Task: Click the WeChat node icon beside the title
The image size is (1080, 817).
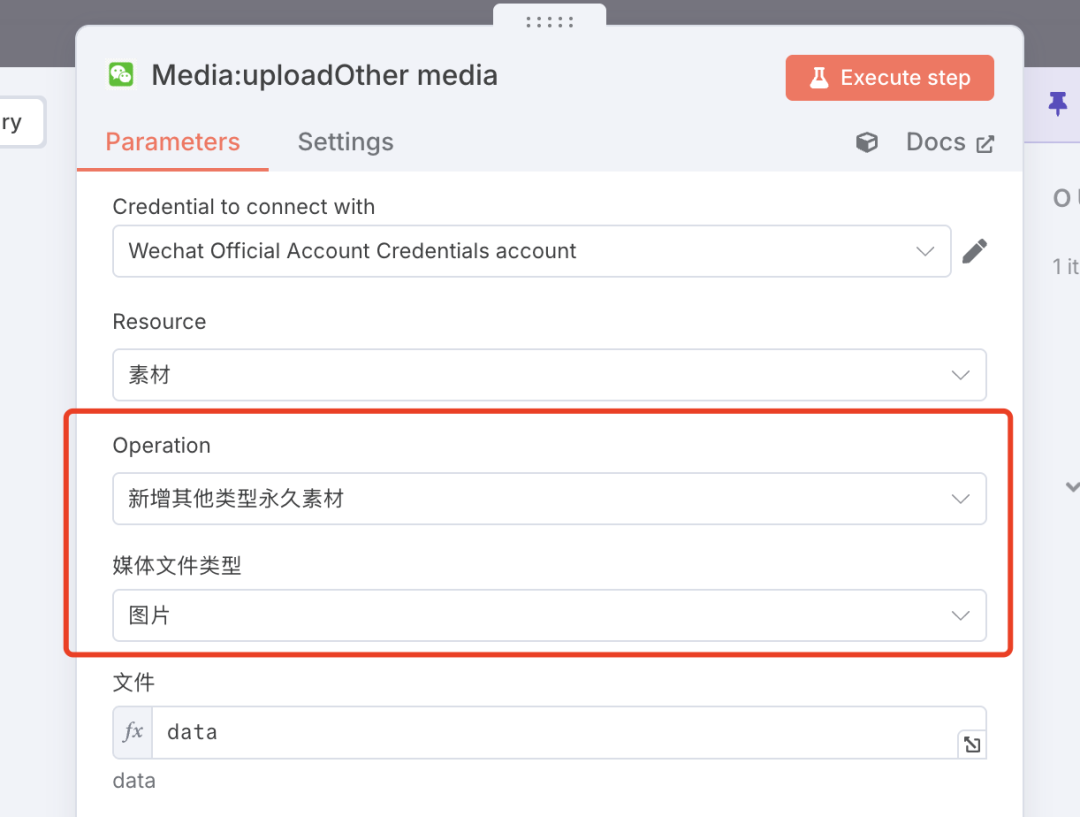Action: [122, 75]
